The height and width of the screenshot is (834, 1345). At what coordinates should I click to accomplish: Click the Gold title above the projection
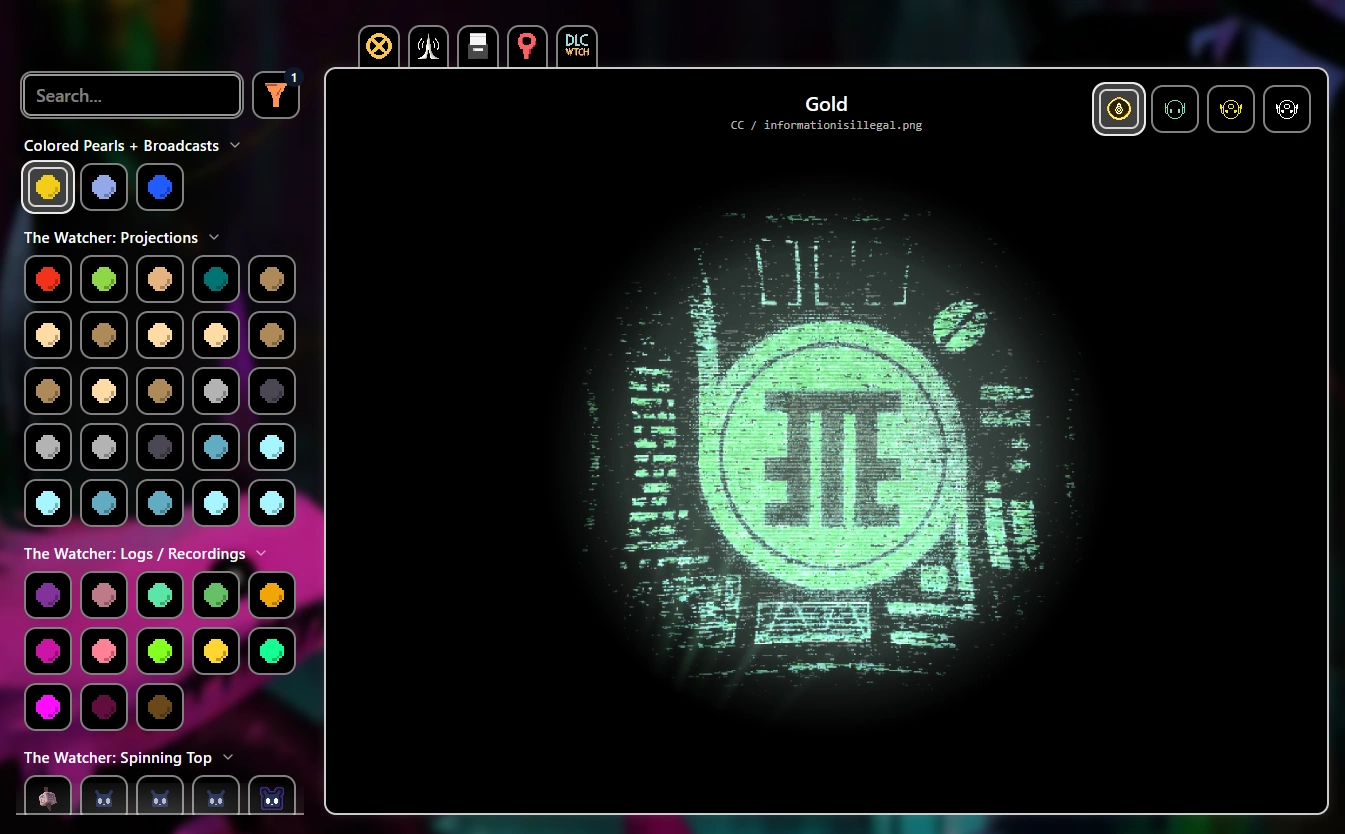click(827, 104)
